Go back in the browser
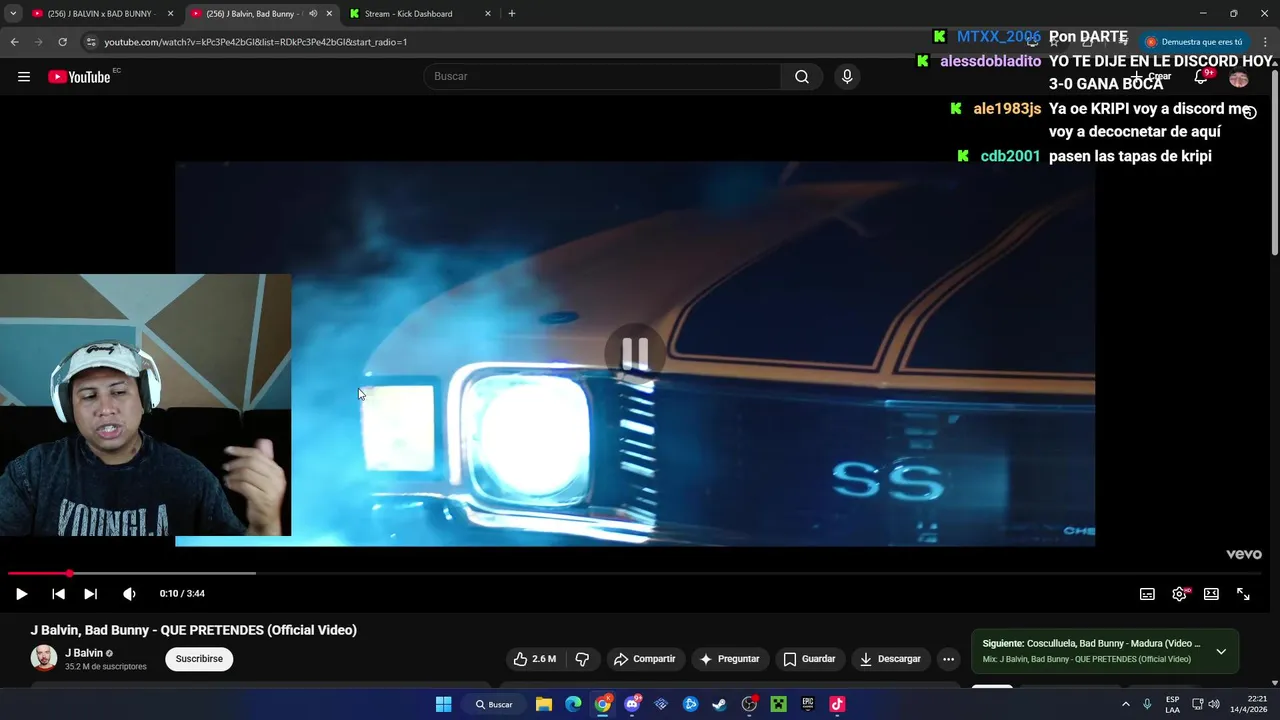The width and height of the screenshot is (1280, 720). 14,42
